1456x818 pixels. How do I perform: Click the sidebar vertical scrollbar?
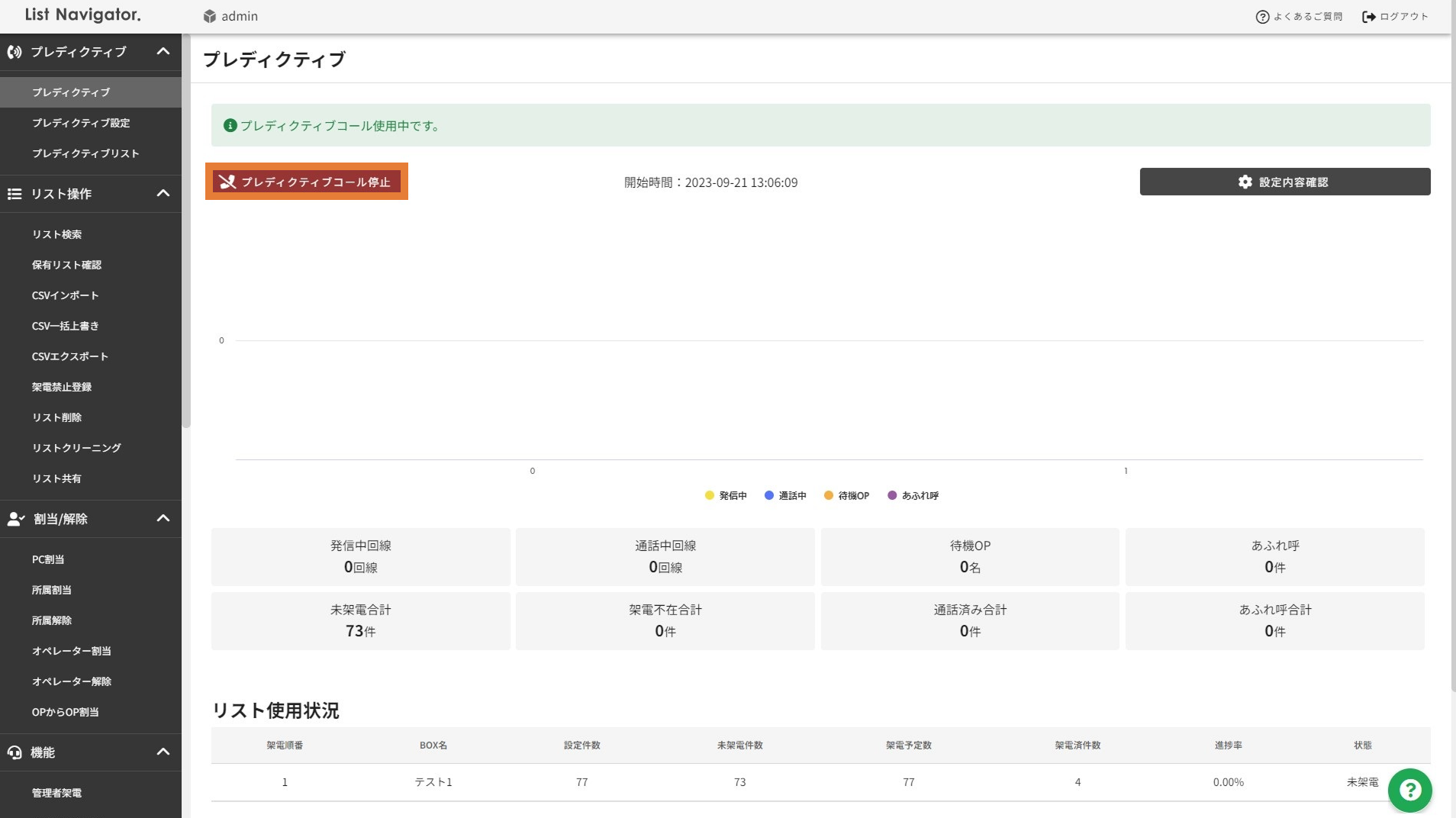coord(185,229)
